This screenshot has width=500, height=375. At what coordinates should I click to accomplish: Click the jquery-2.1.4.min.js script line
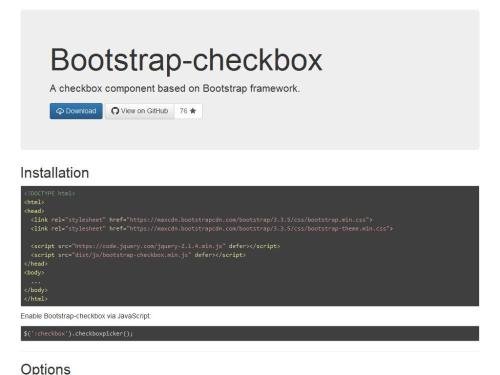pos(155,246)
